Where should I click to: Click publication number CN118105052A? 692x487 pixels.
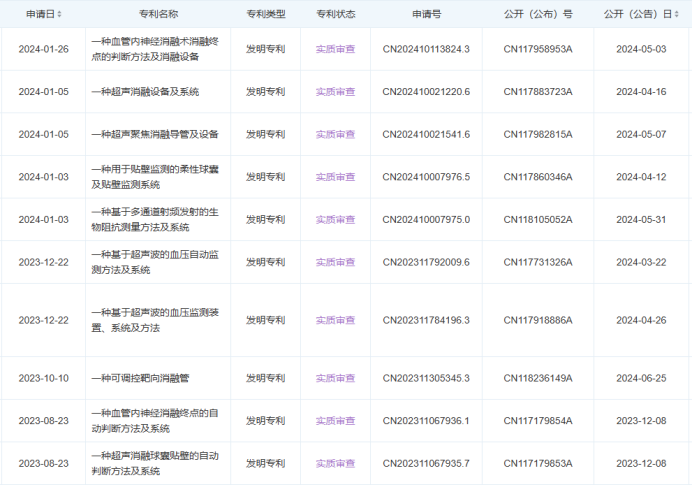[538, 220]
